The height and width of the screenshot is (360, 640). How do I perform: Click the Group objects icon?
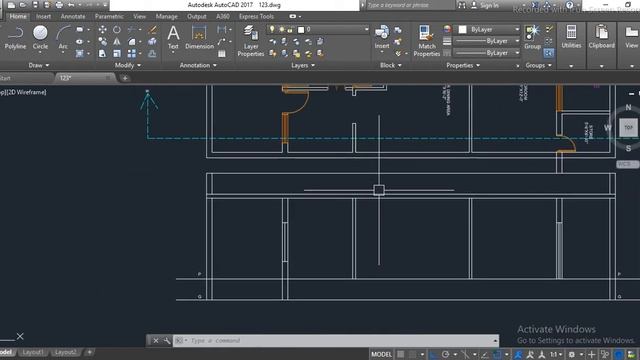coord(532,38)
